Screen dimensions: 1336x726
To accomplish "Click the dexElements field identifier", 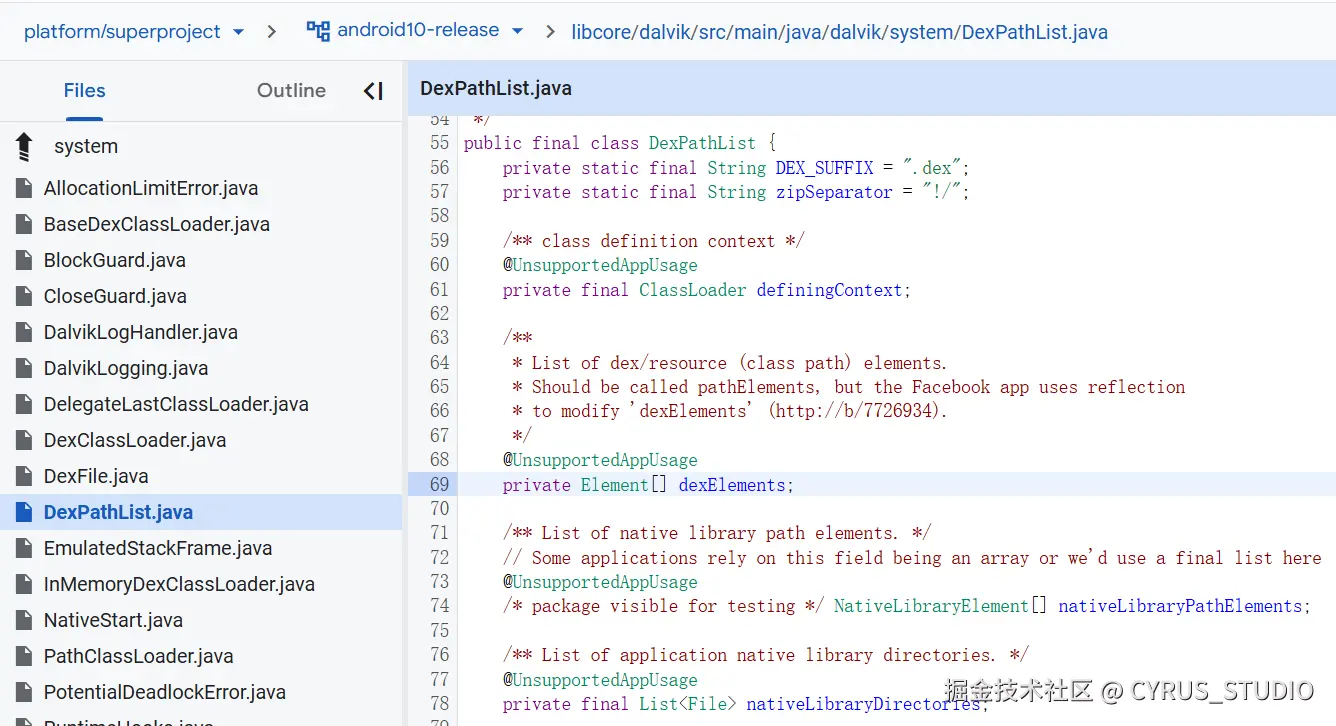I will 732,485.
